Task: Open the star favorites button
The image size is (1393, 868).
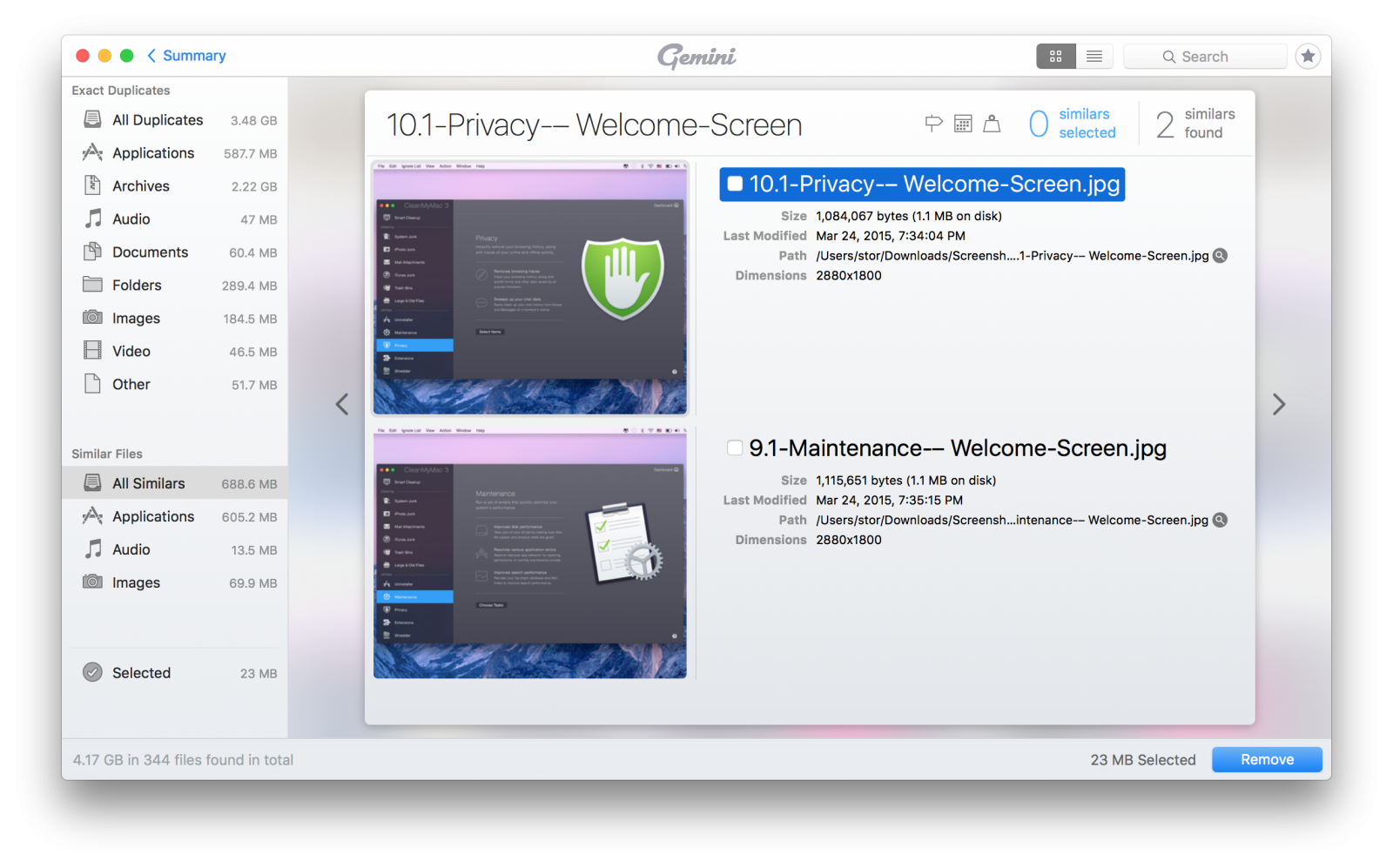Action: 1308,56
